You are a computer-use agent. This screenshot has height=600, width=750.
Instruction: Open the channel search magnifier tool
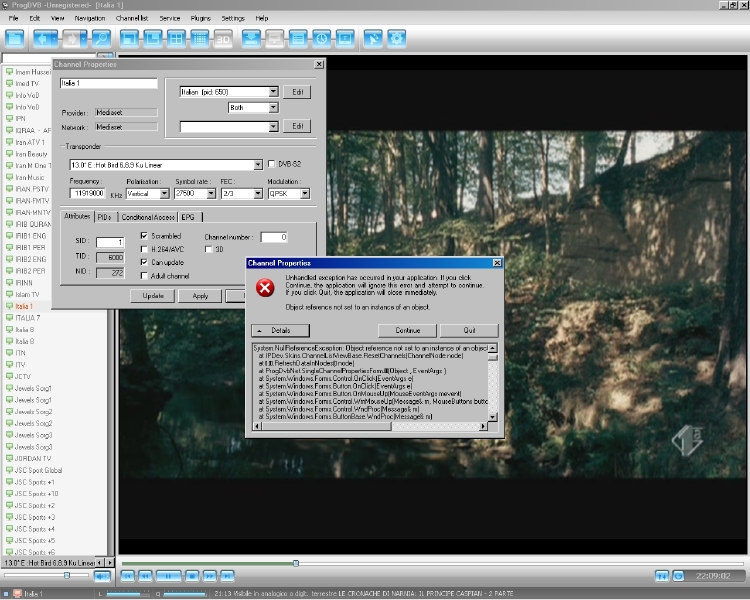click(101, 39)
